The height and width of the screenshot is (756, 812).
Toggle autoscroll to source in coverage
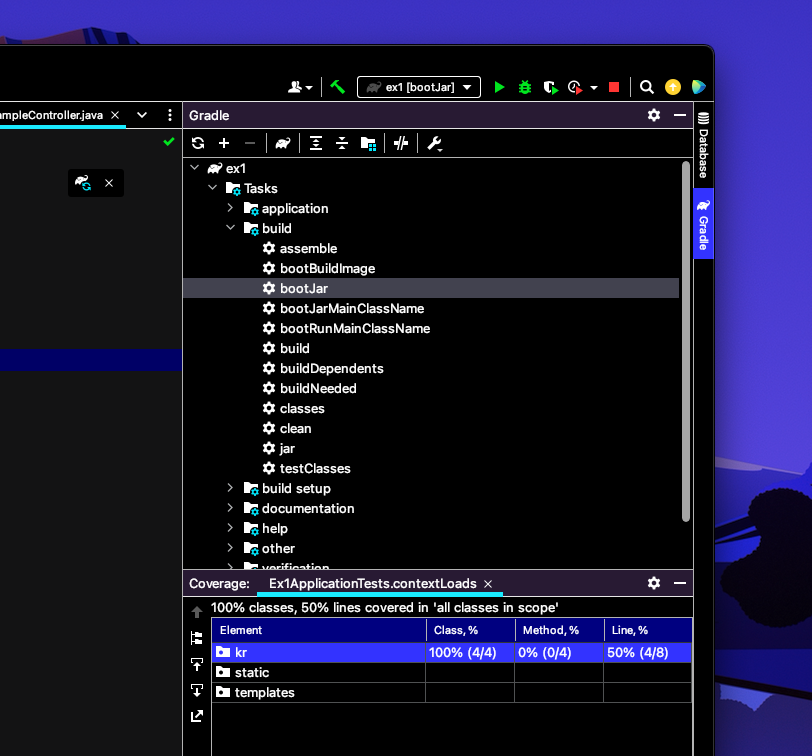[x=197, y=664]
